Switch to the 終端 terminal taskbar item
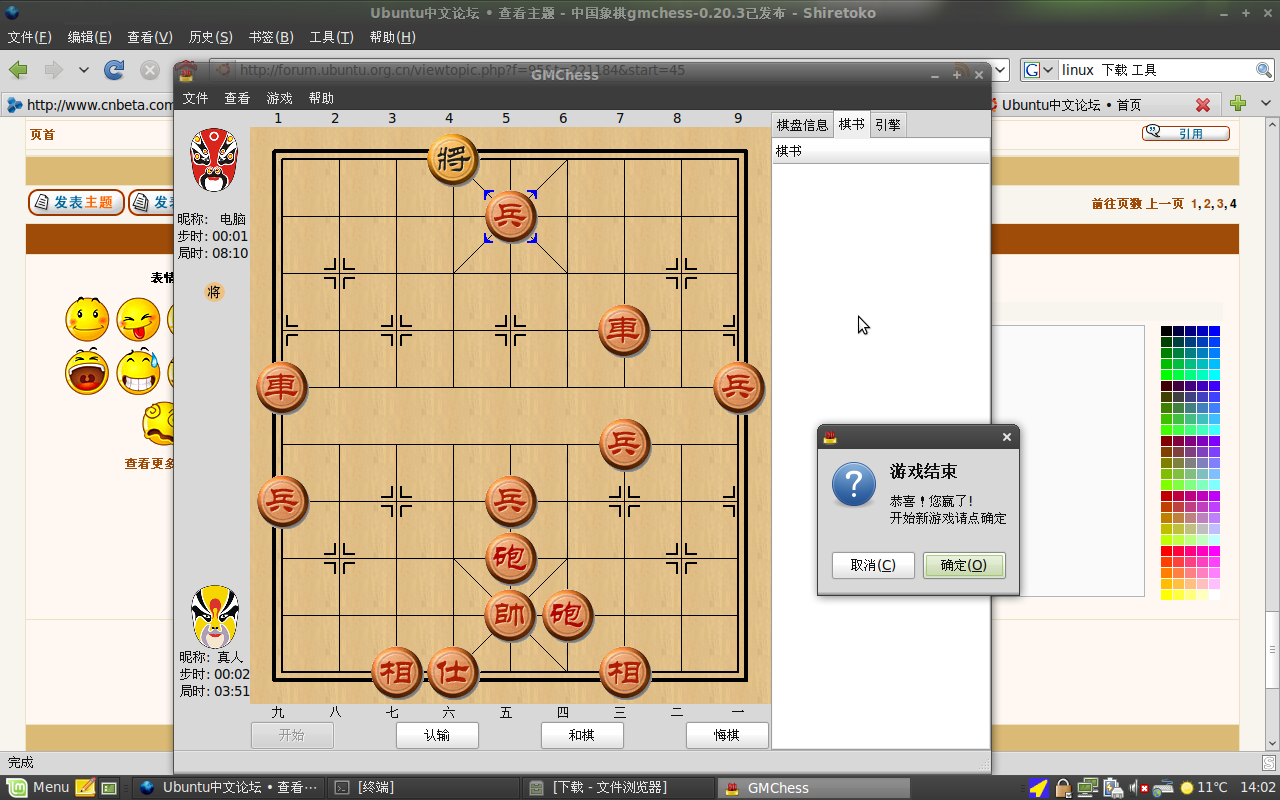The image size is (1280, 800). (x=423, y=787)
